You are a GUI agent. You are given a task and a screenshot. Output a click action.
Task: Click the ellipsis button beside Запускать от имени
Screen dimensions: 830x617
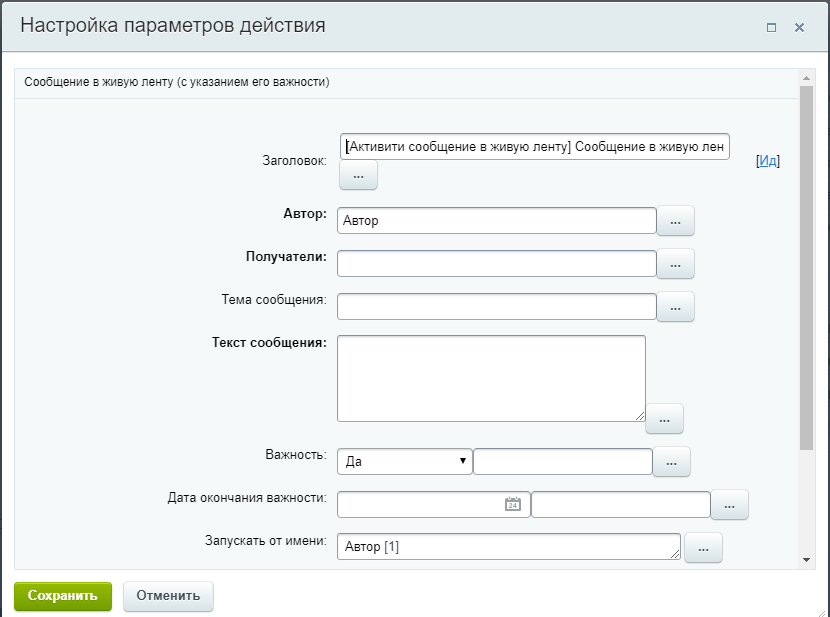tap(703, 547)
